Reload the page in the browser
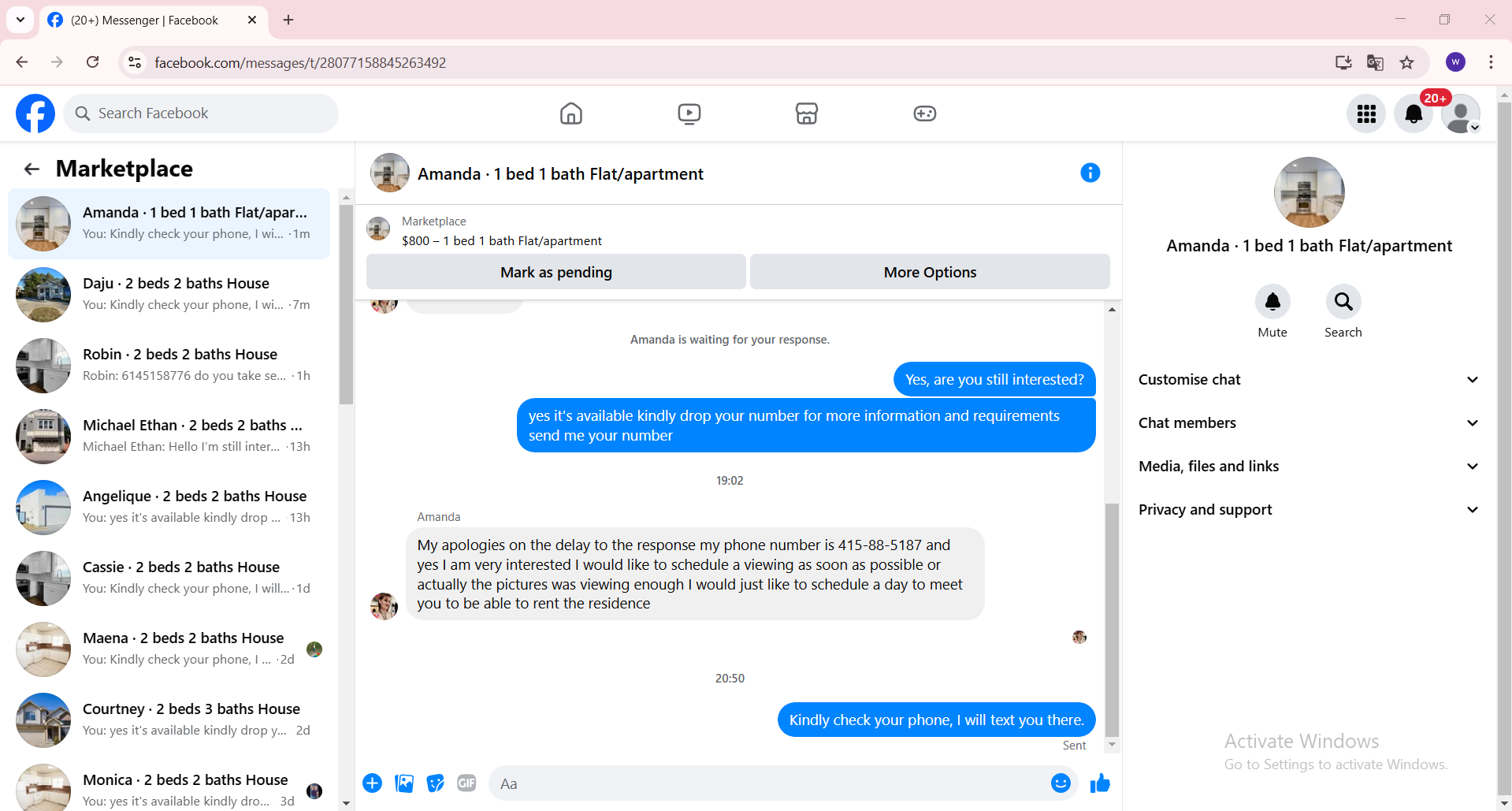This screenshot has height=811, width=1512. [92, 62]
